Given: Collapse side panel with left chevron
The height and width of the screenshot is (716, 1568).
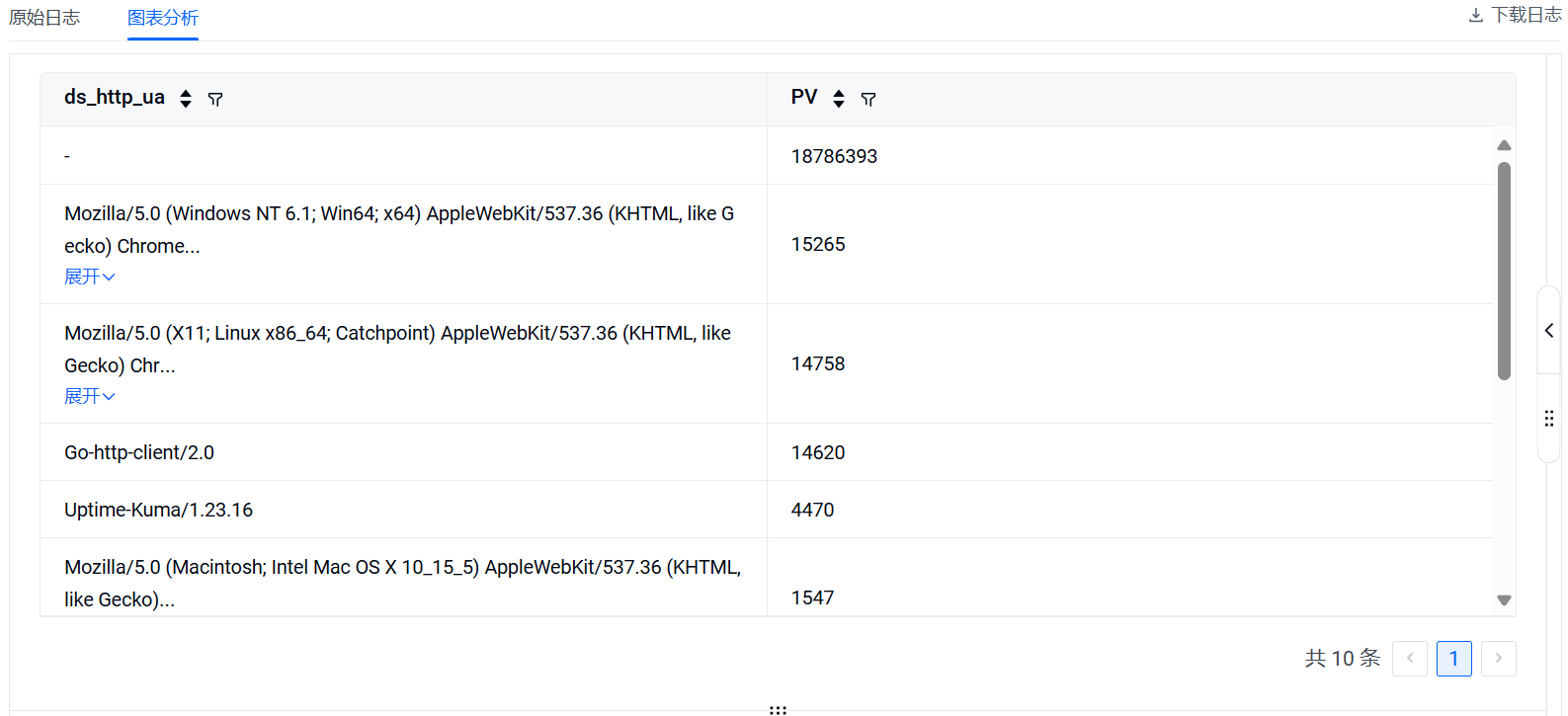Looking at the screenshot, I should [x=1548, y=331].
